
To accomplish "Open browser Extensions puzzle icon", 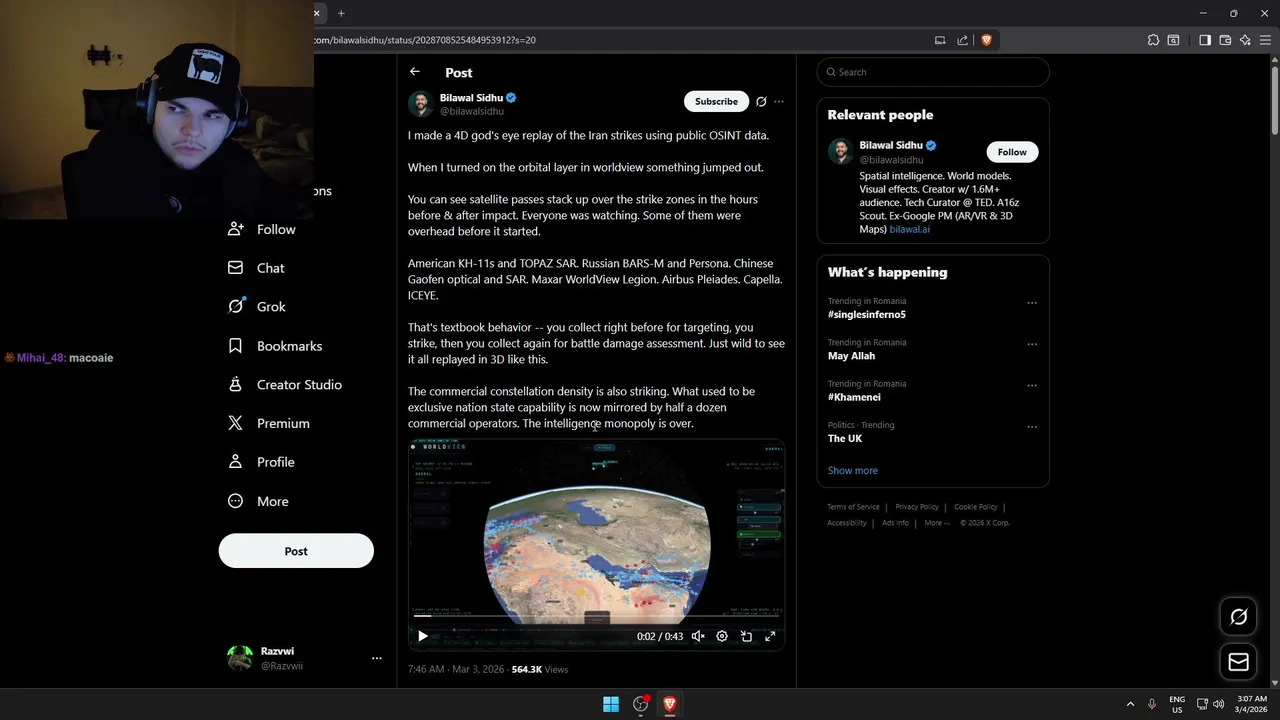I will [1153, 40].
